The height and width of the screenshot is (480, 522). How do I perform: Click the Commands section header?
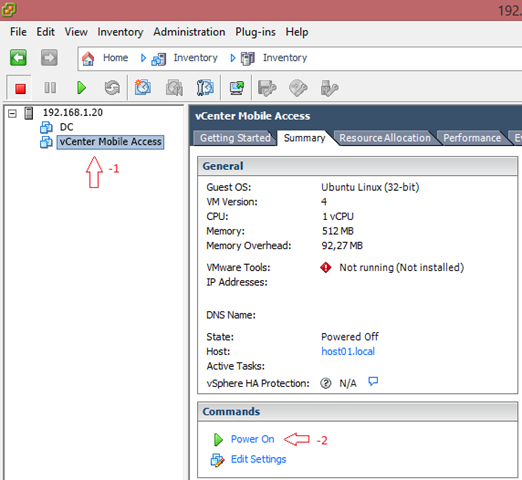click(357, 412)
